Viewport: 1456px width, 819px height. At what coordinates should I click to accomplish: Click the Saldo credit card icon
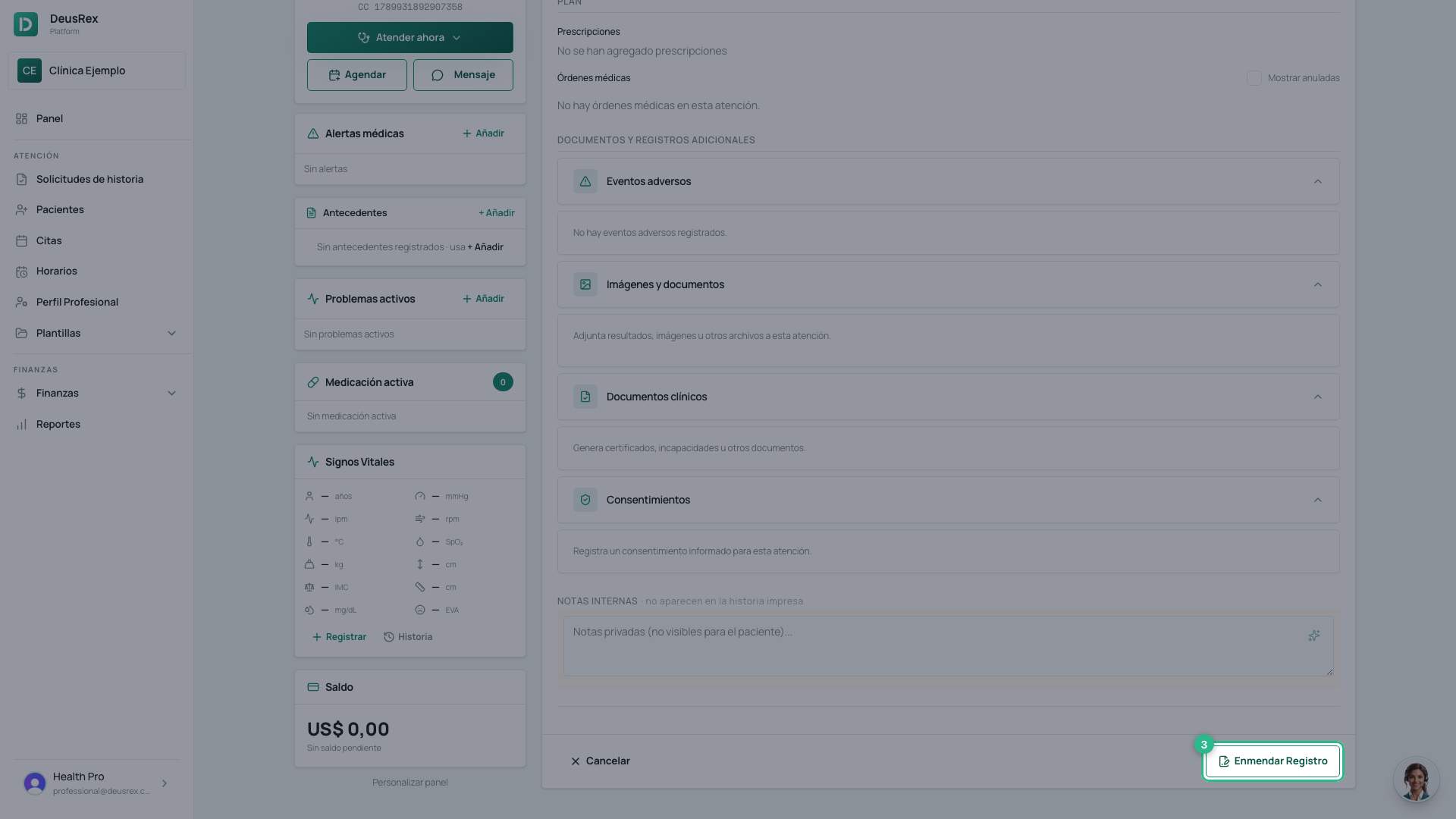point(313,687)
